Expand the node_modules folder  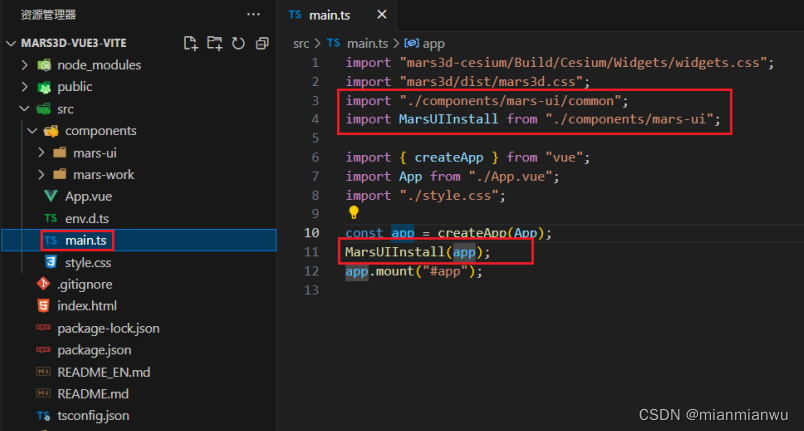tap(99, 65)
